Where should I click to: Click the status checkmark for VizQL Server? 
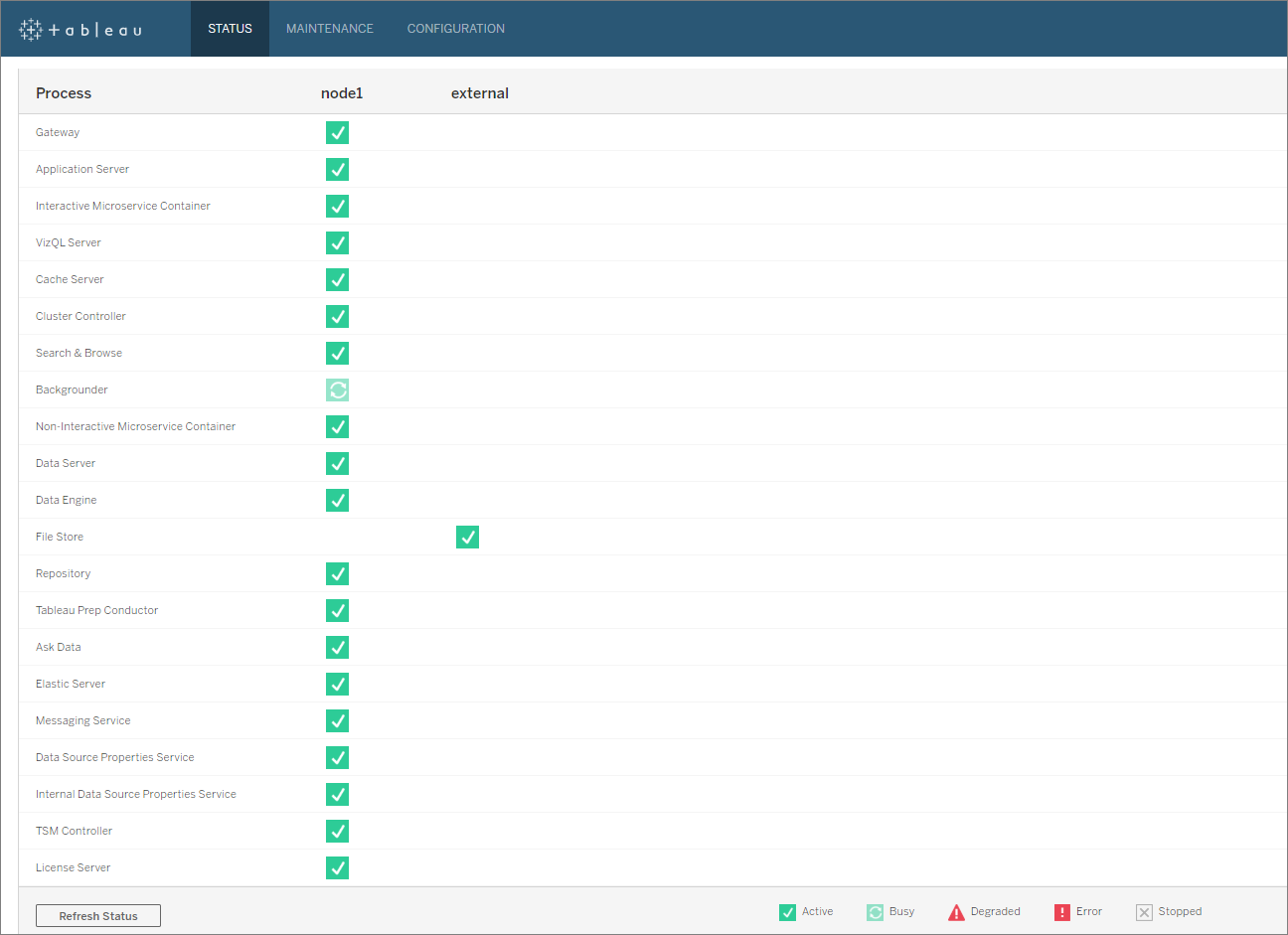[337, 242]
